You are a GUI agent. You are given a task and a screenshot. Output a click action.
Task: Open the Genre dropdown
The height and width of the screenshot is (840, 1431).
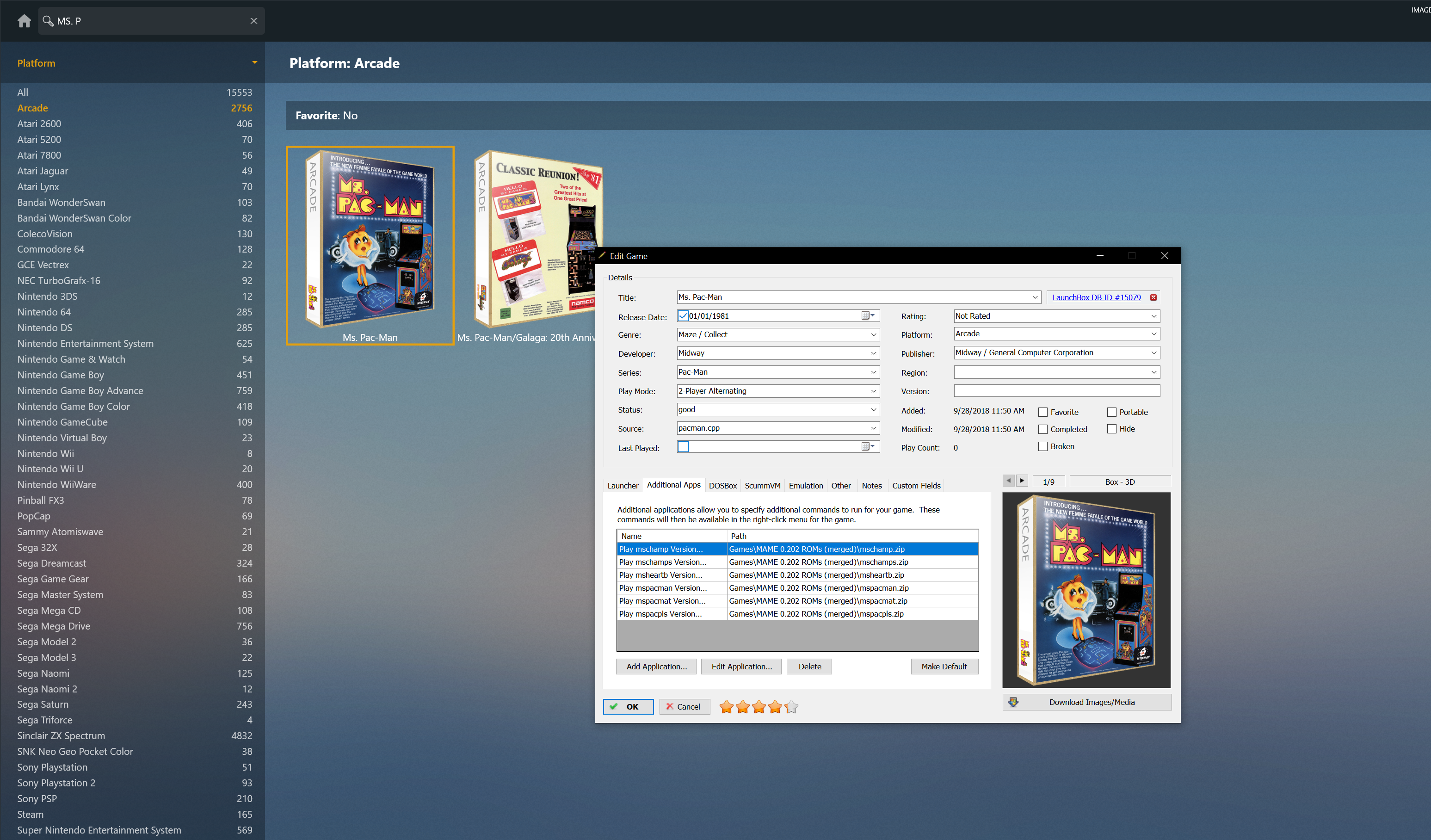[873, 334]
